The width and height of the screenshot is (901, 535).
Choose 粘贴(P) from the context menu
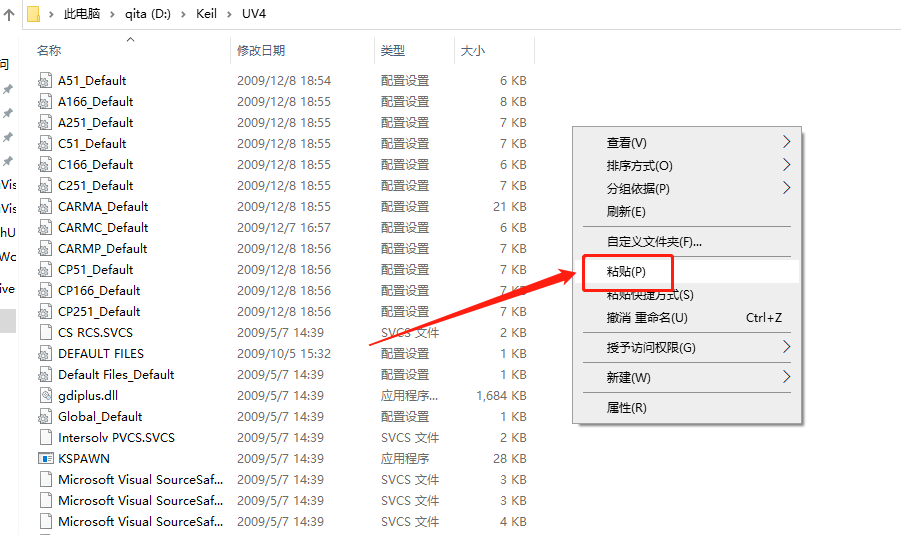click(687, 271)
